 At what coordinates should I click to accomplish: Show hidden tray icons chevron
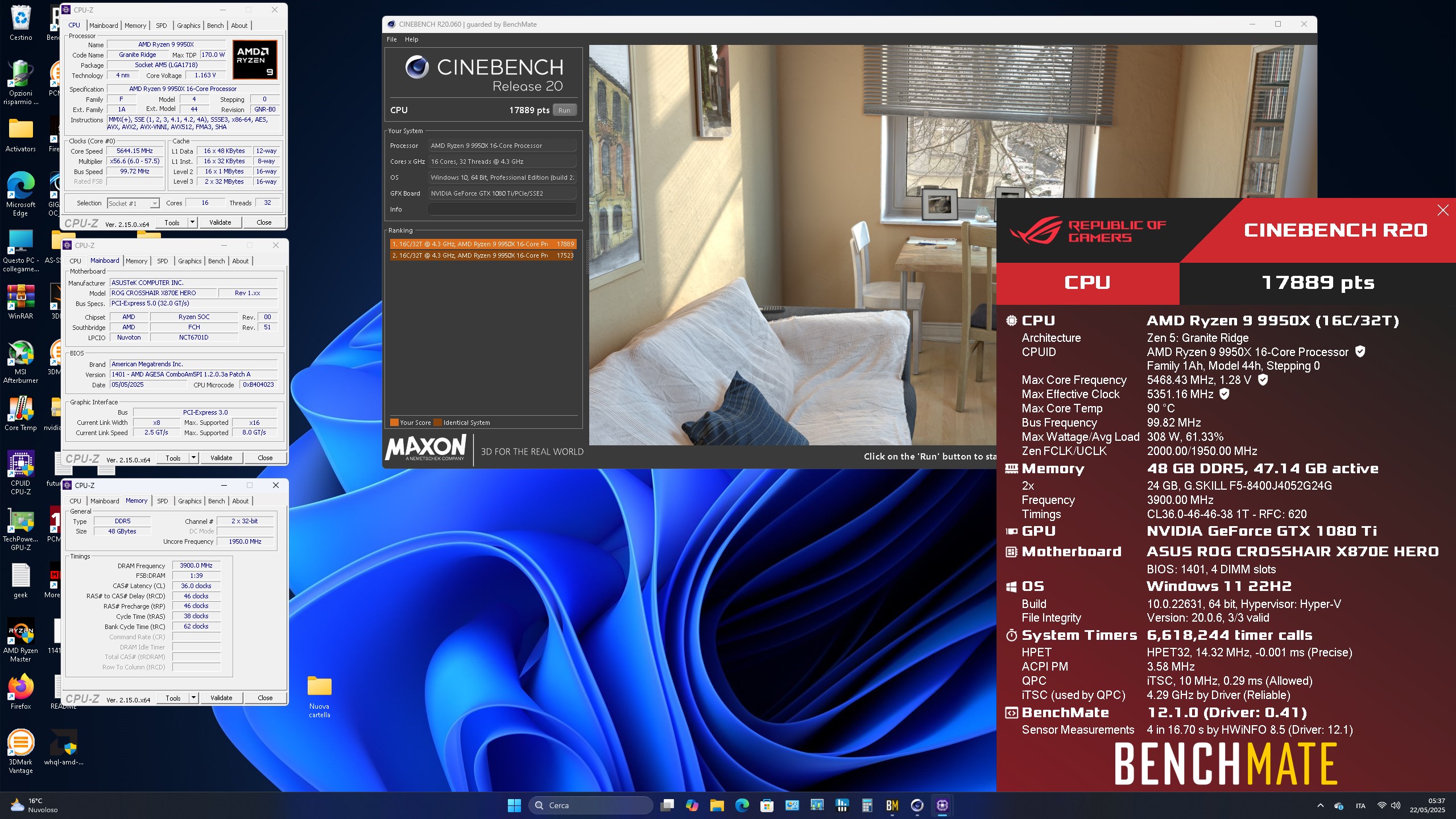(x=1320, y=805)
